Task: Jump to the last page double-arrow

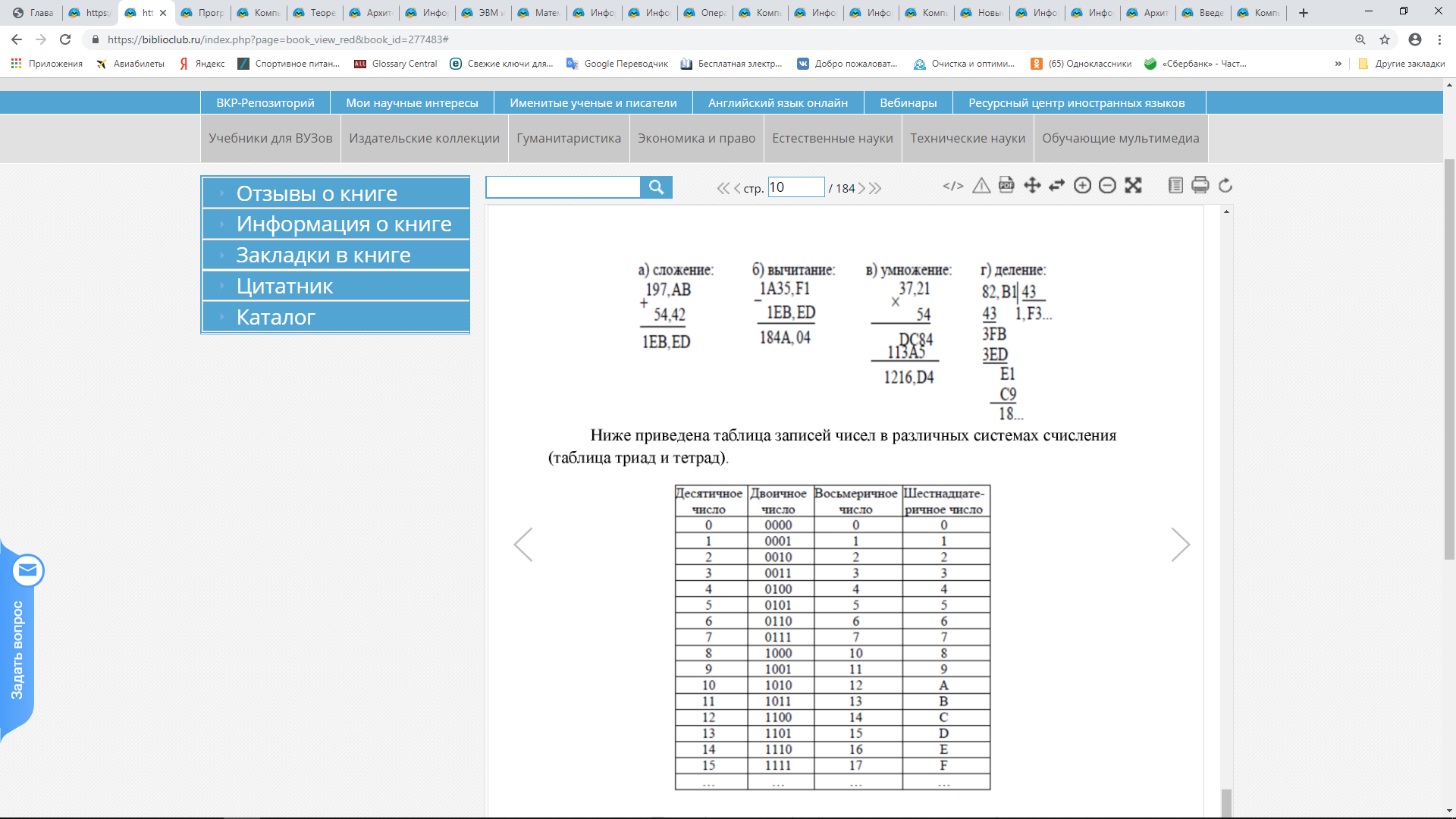Action: [876, 188]
